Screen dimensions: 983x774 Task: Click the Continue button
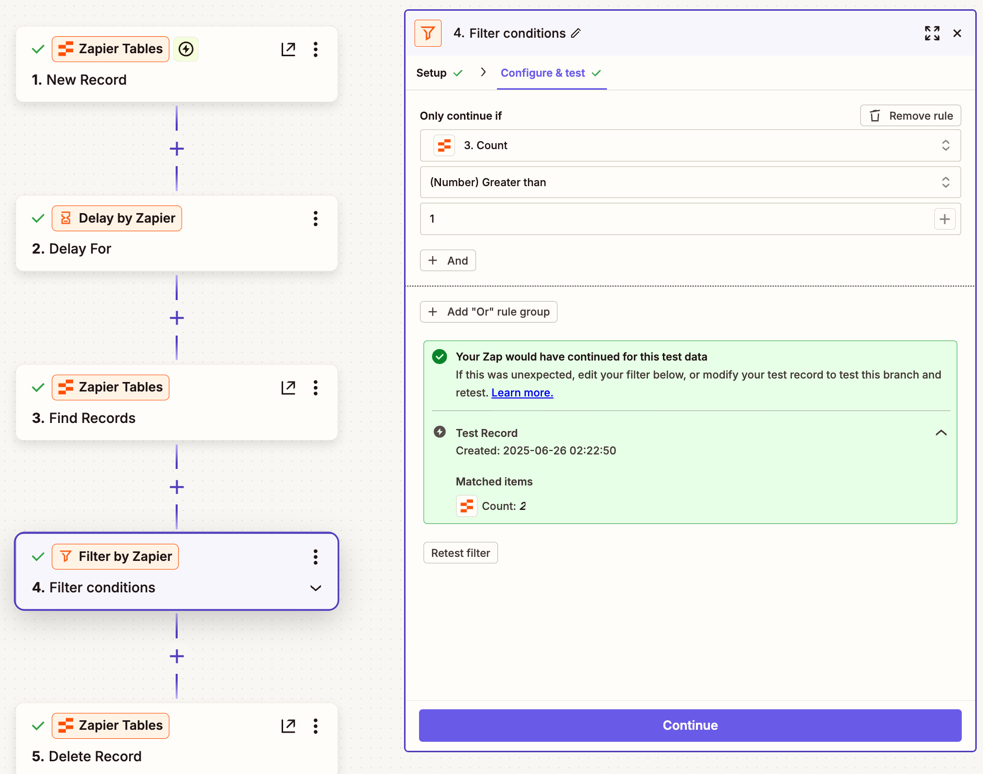[x=690, y=725]
